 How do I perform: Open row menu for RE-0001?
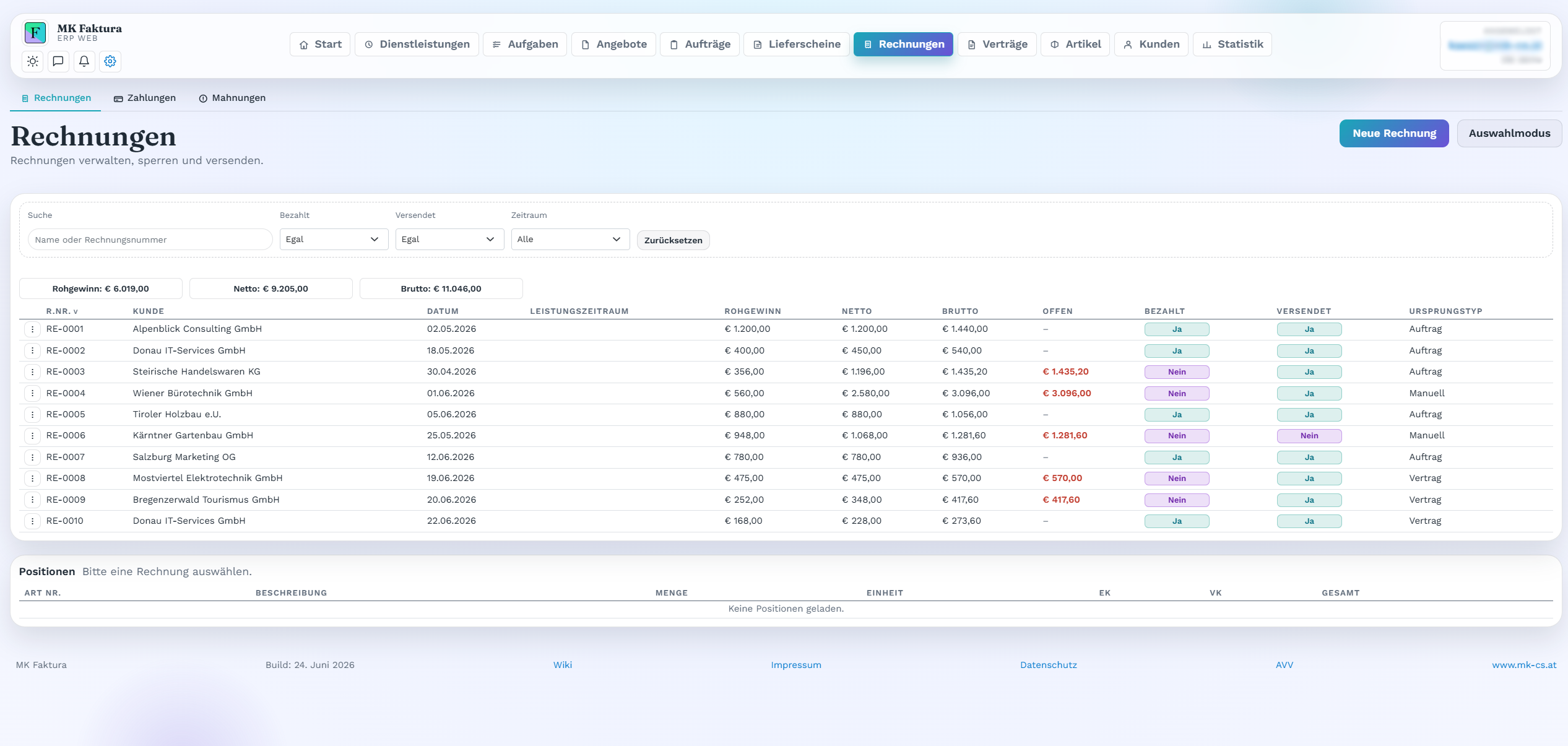[32, 329]
